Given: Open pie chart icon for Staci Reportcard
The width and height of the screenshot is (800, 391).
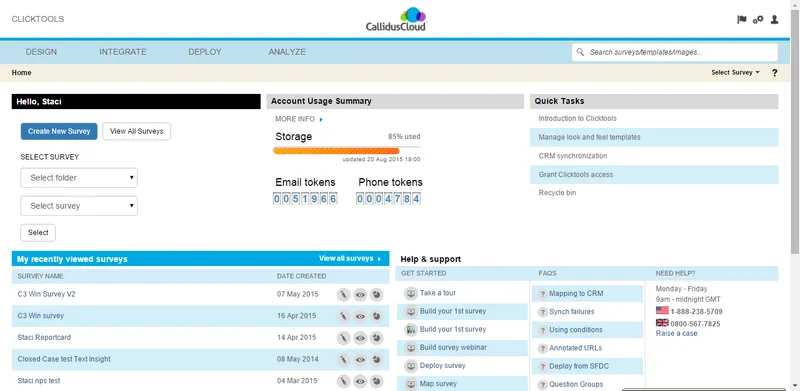Looking at the screenshot, I should (377, 337).
